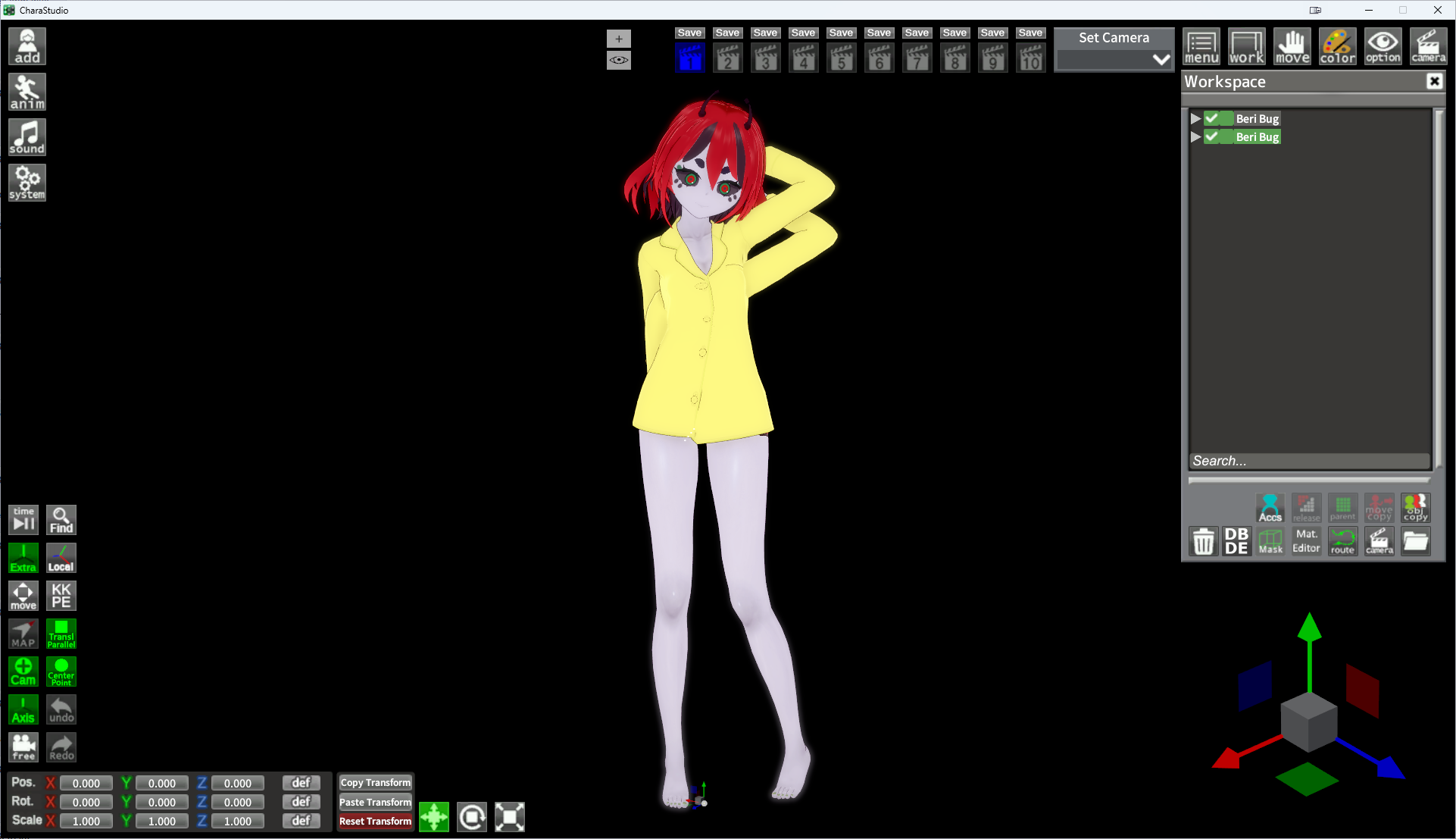Open the Set Camera dropdown
This screenshot has width=1456, height=839.
click(x=1114, y=59)
